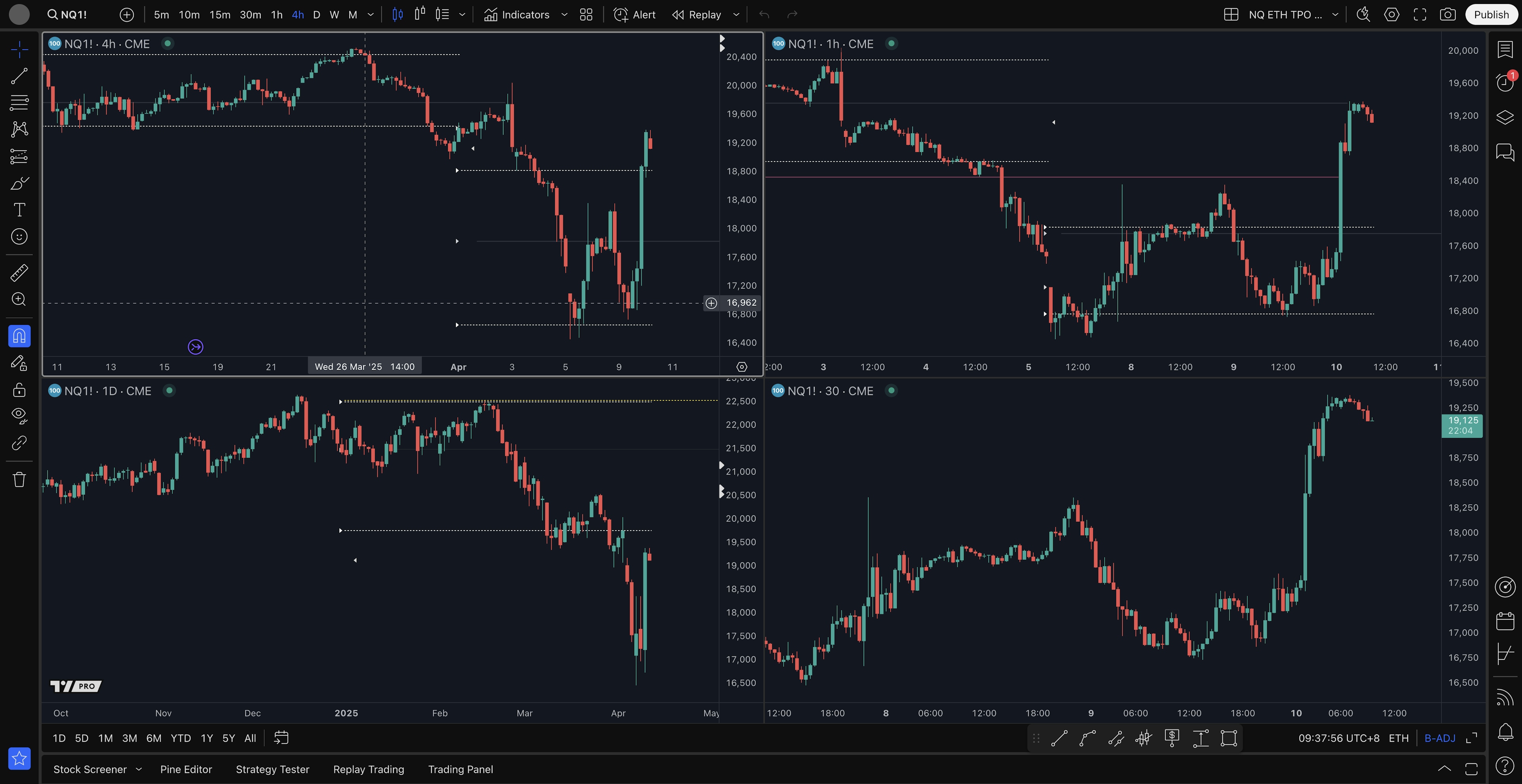Click the Publish button
This screenshot has width=1522, height=784.
point(1491,15)
